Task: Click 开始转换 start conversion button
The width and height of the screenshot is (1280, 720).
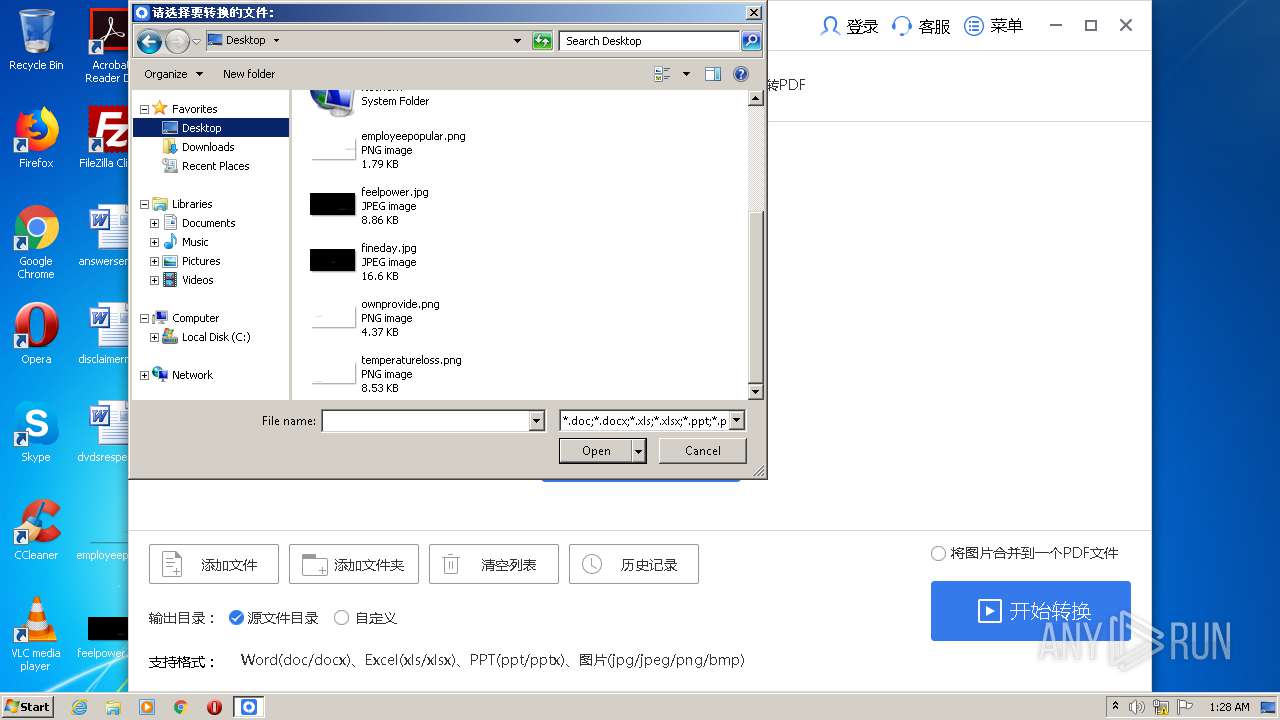Action: pyautogui.click(x=1031, y=611)
